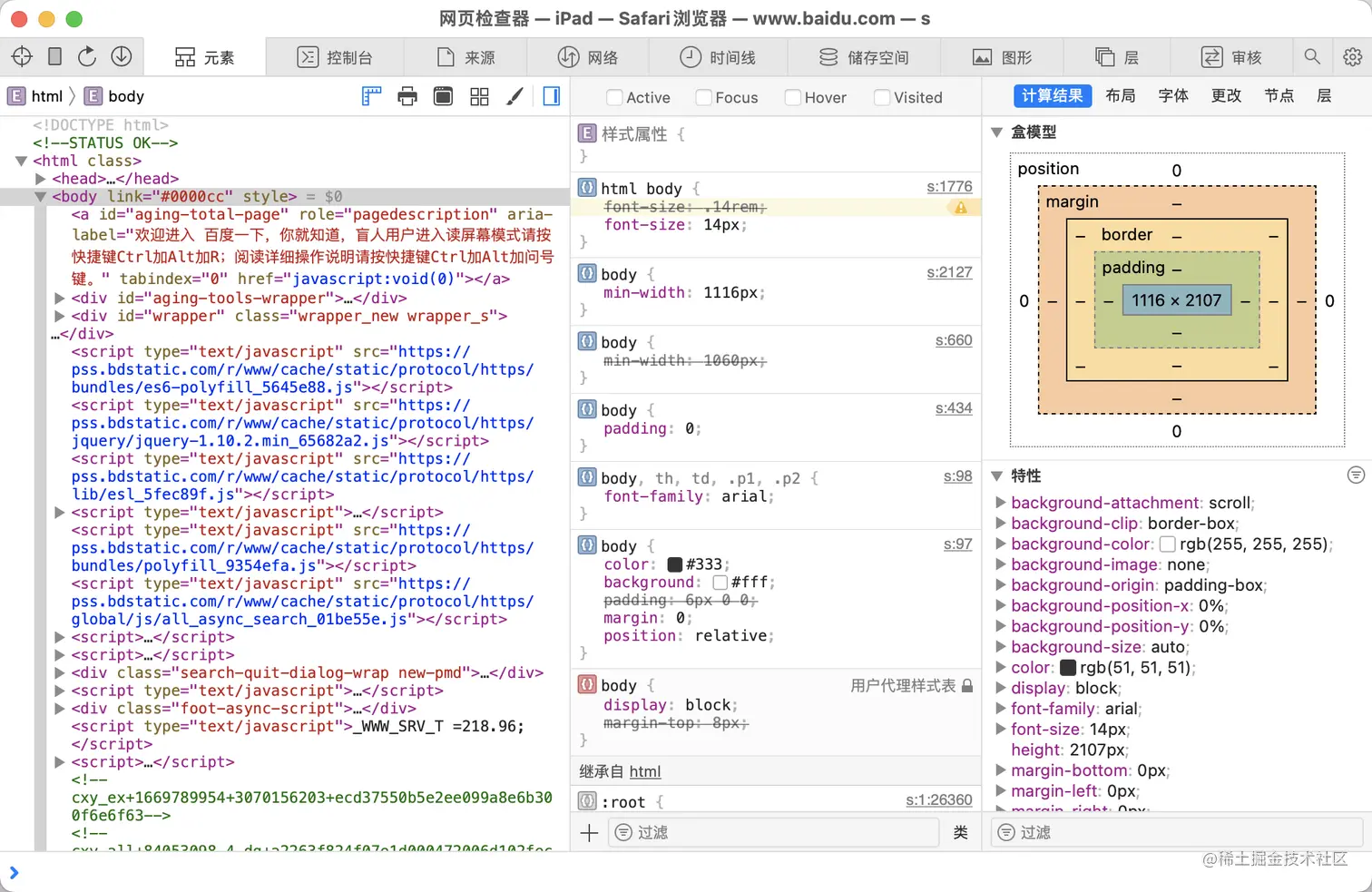Expand the wrapper_new wrapper_s div
The image size is (1372, 892).
click(x=59, y=316)
